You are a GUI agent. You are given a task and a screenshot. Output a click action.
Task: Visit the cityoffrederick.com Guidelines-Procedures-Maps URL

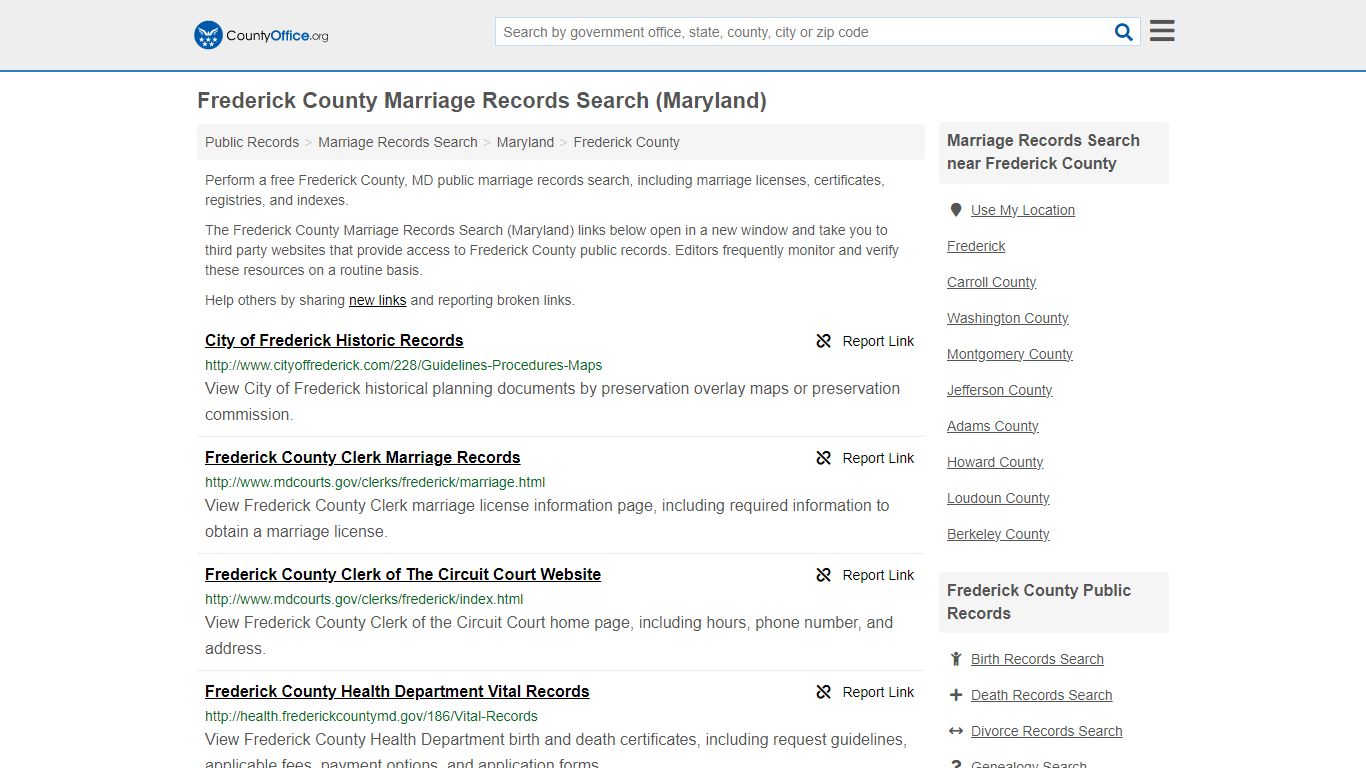coord(404,365)
